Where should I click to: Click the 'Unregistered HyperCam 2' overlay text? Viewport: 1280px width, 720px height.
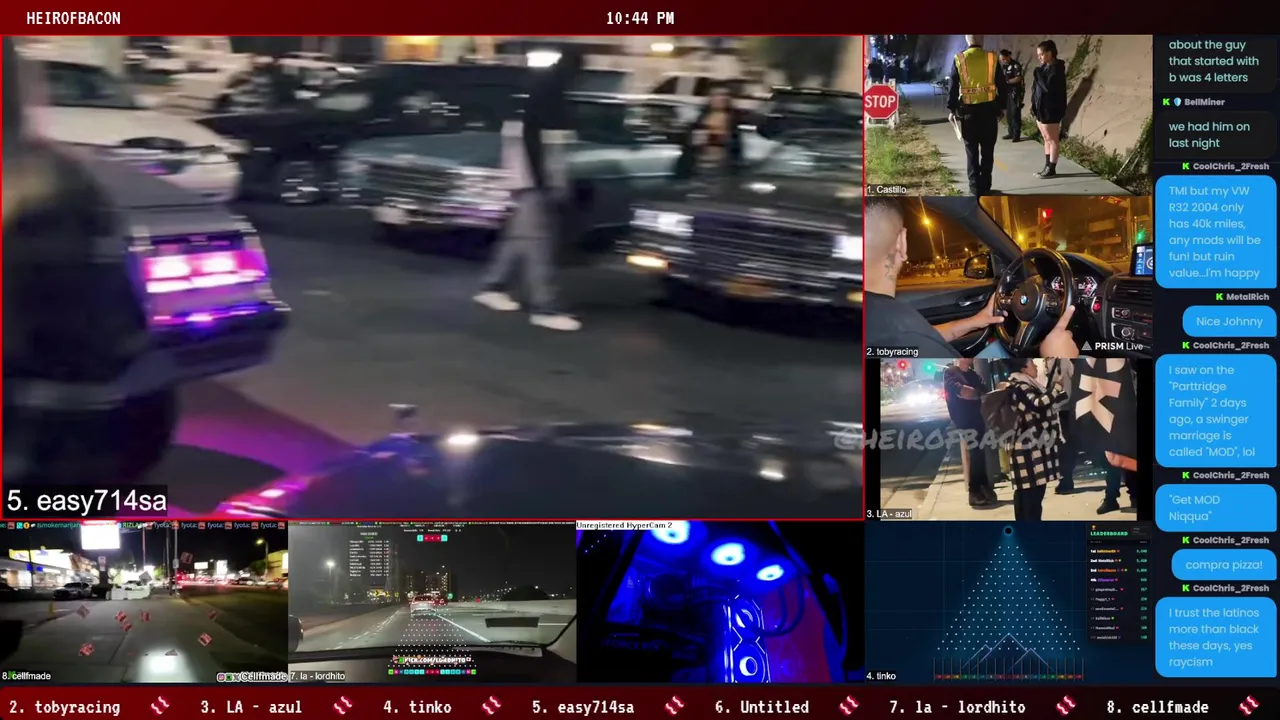pos(624,525)
